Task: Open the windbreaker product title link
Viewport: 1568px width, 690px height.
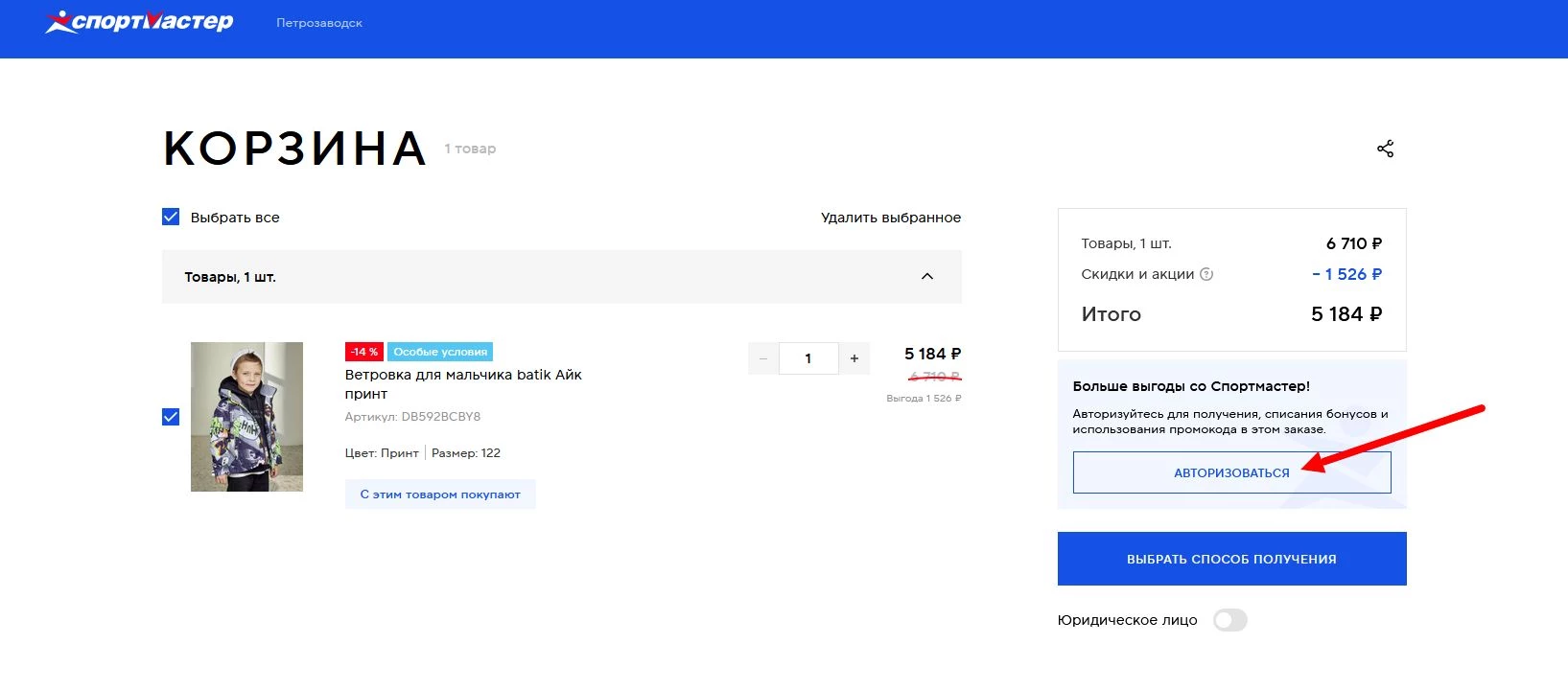Action: (x=463, y=384)
